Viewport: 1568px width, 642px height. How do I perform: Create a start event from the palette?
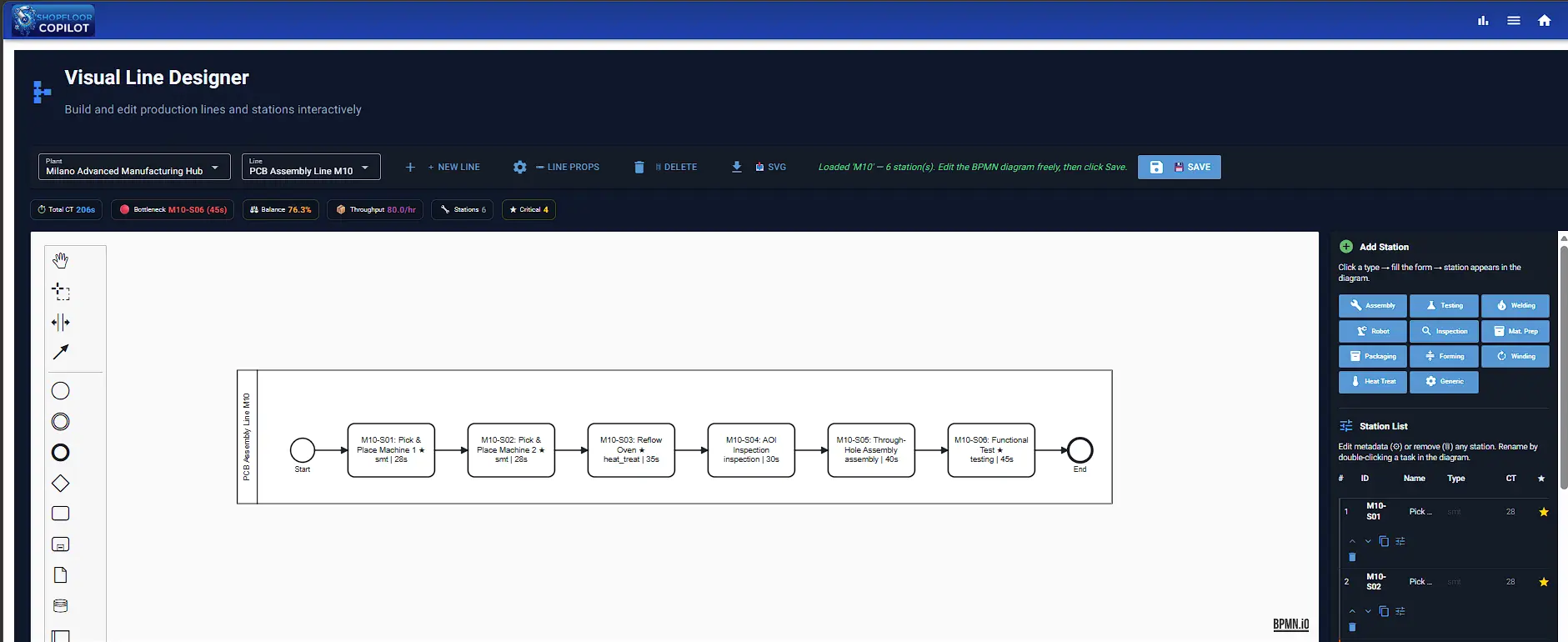click(x=61, y=391)
